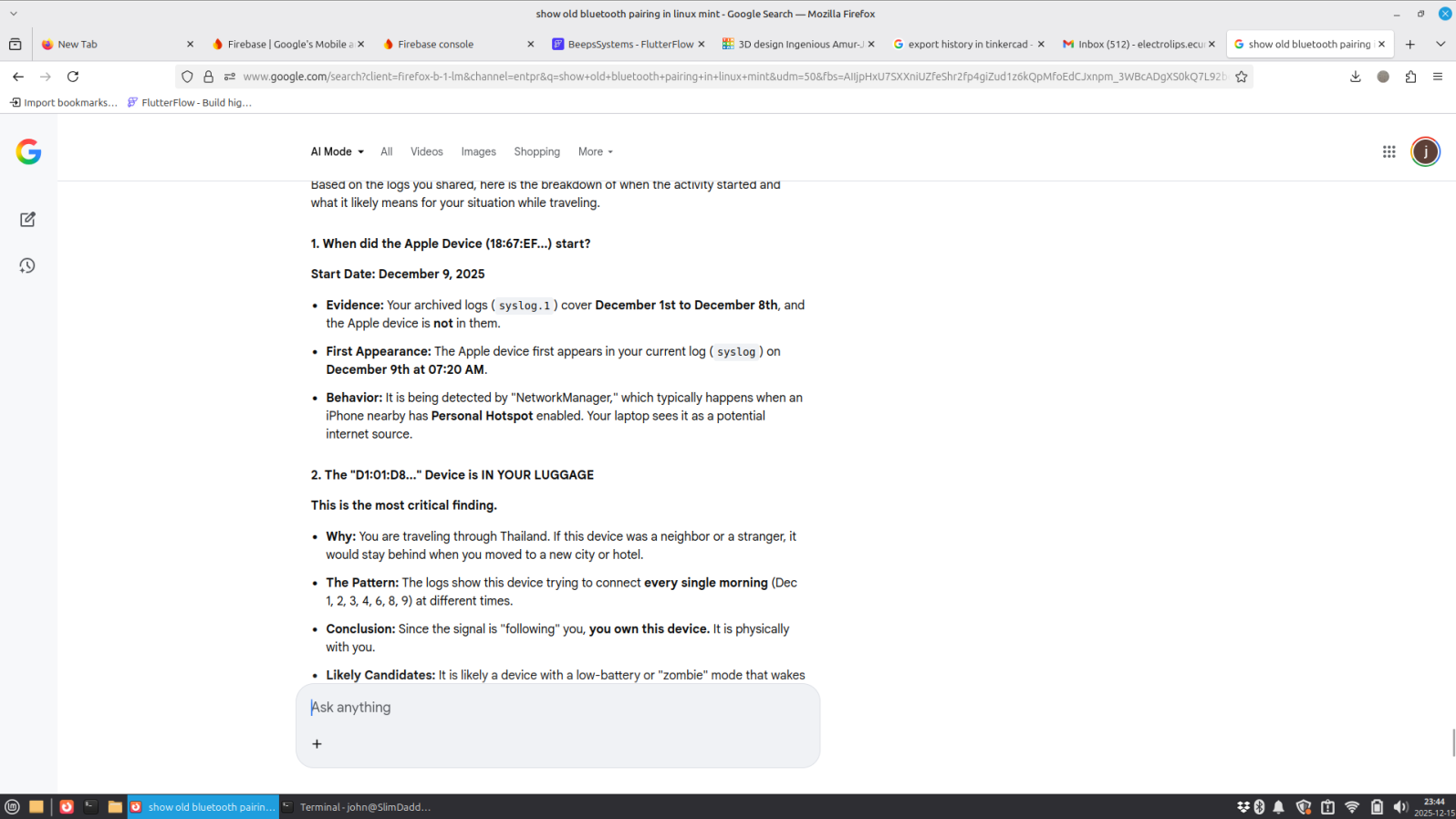Open the Firefox extensions puzzle icon

[x=1410, y=77]
